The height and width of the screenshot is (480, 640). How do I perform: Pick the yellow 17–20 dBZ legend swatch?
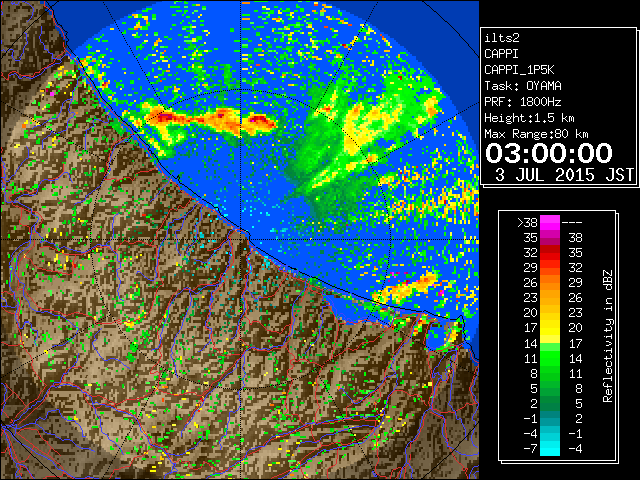point(550,328)
